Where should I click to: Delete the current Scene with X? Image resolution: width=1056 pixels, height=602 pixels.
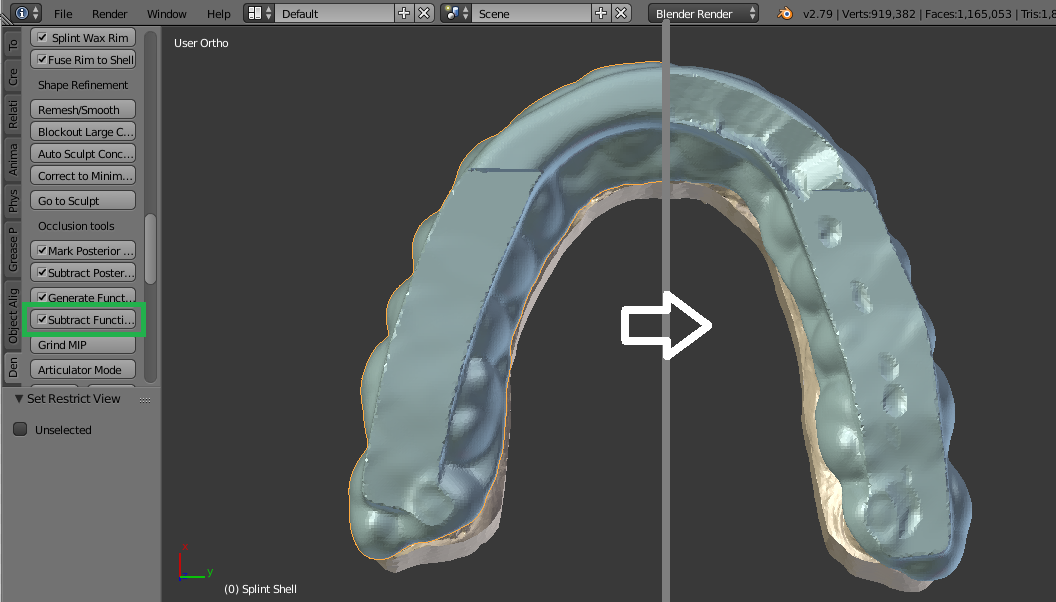click(x=621, y=13)
